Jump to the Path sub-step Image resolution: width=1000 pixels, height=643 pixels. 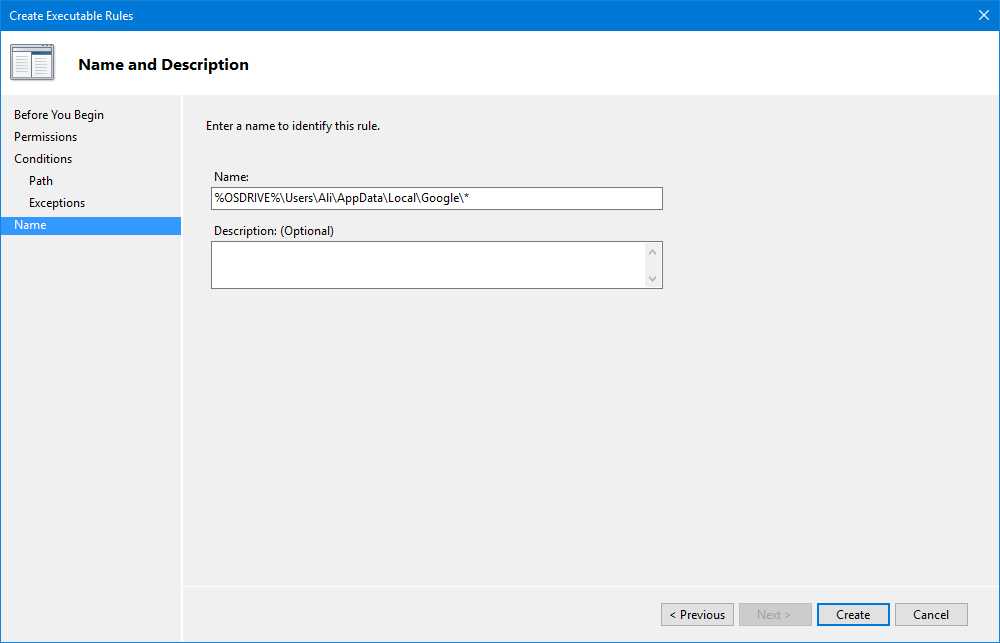pos(41,181)
